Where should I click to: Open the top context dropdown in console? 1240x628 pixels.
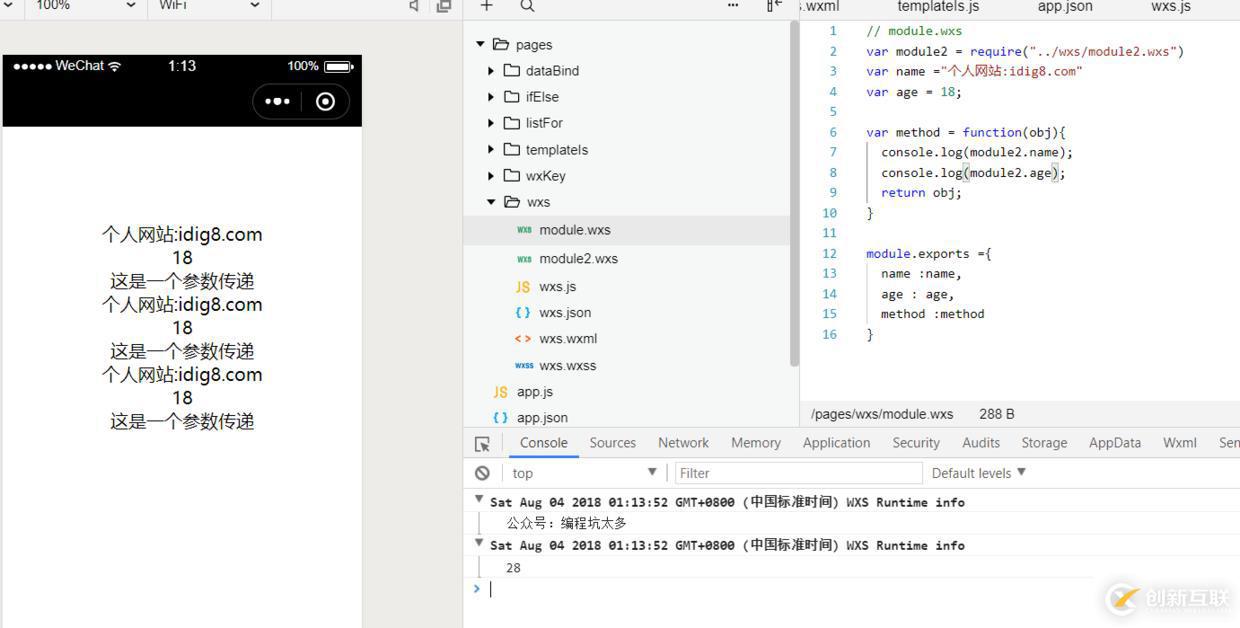(x=584, y=473)
